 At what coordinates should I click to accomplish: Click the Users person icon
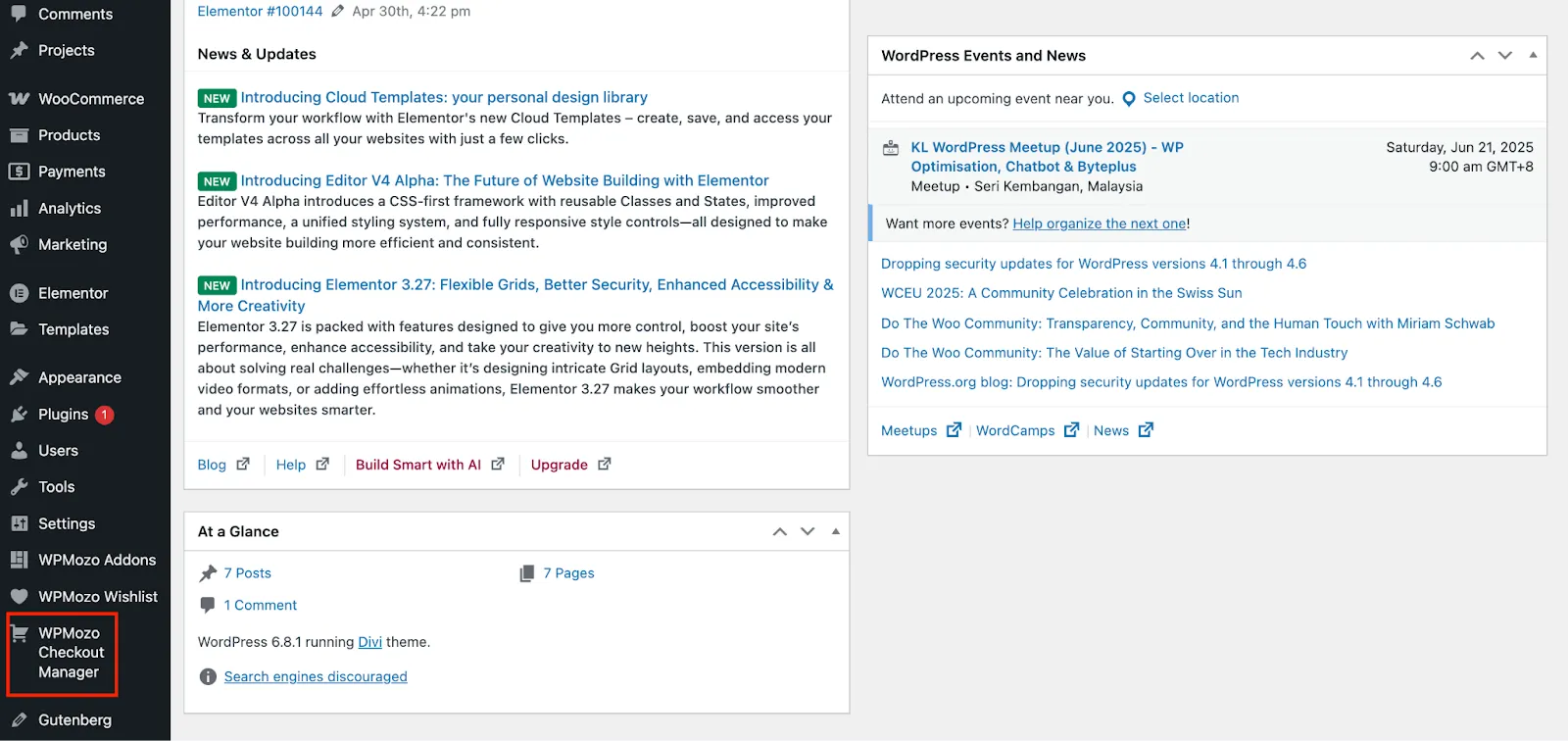(19, 451)
